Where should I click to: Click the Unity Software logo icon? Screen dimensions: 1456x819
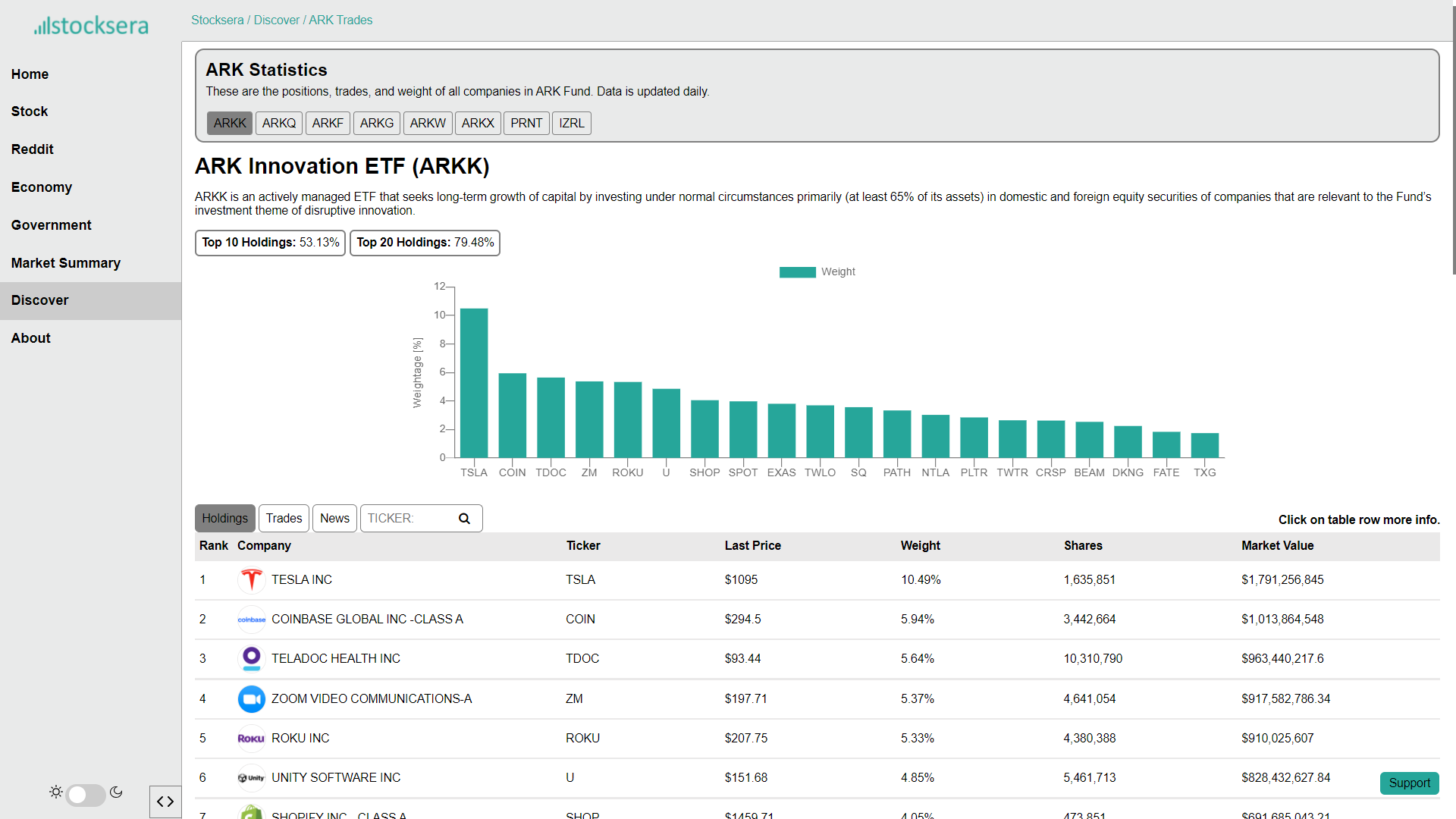(x=251, y=777)
